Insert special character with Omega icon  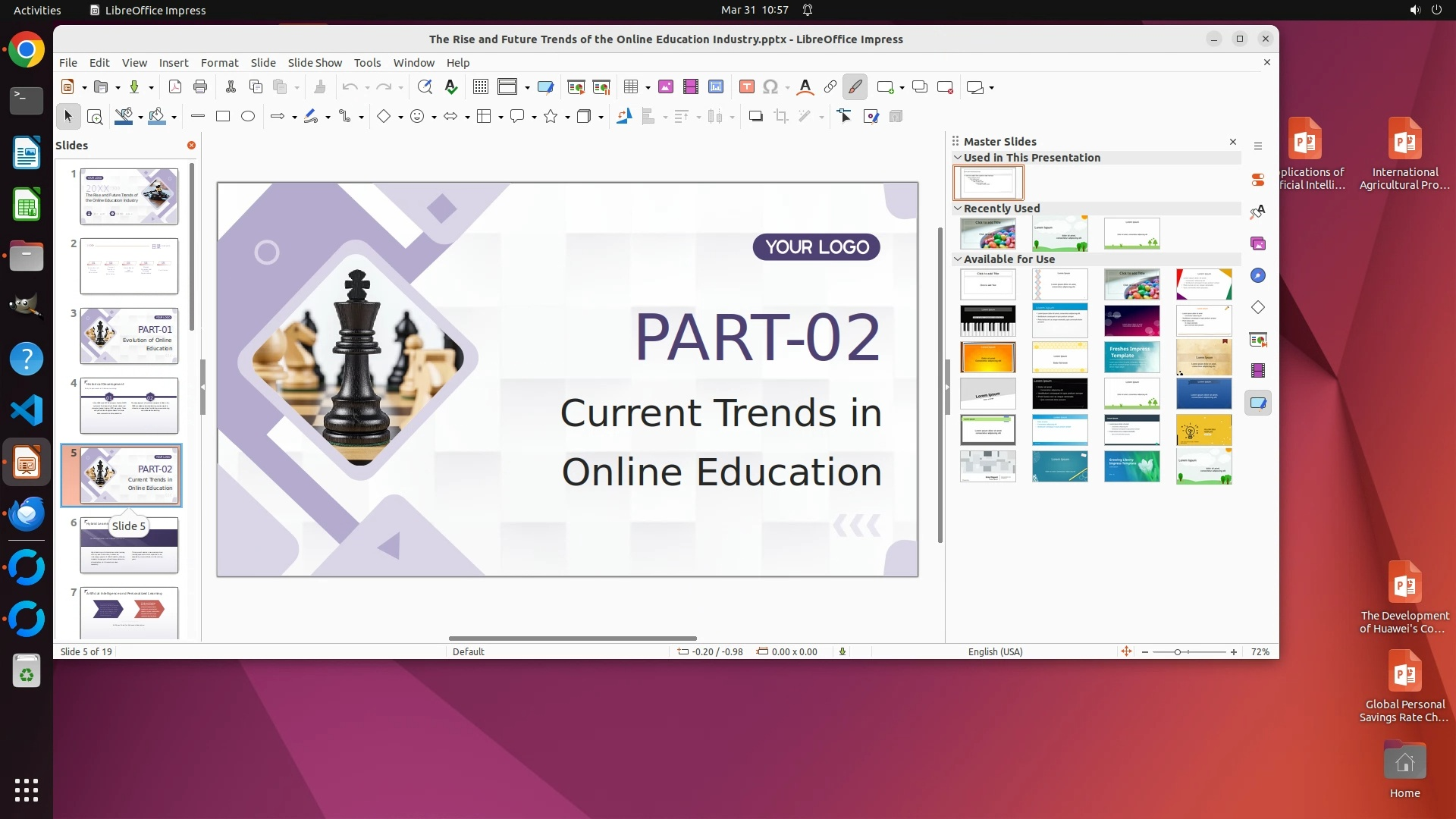(x=770, y=87)
